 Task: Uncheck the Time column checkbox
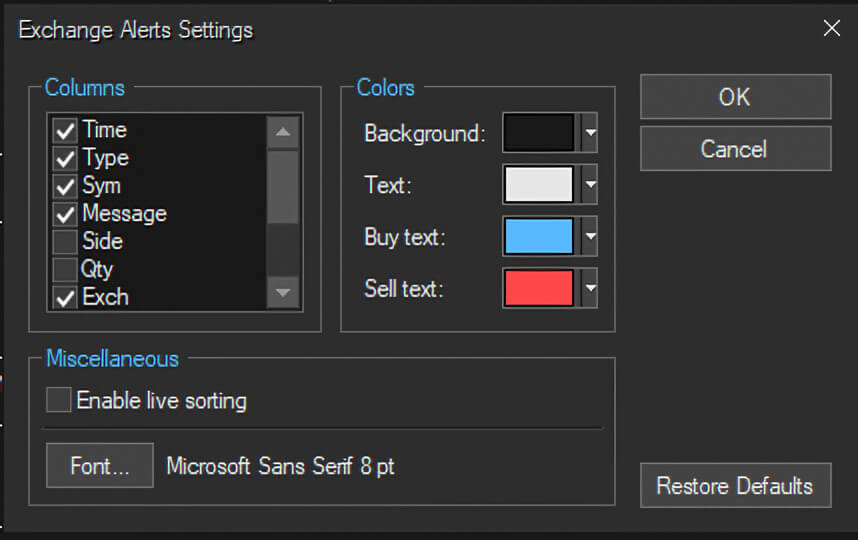point(65,131)
